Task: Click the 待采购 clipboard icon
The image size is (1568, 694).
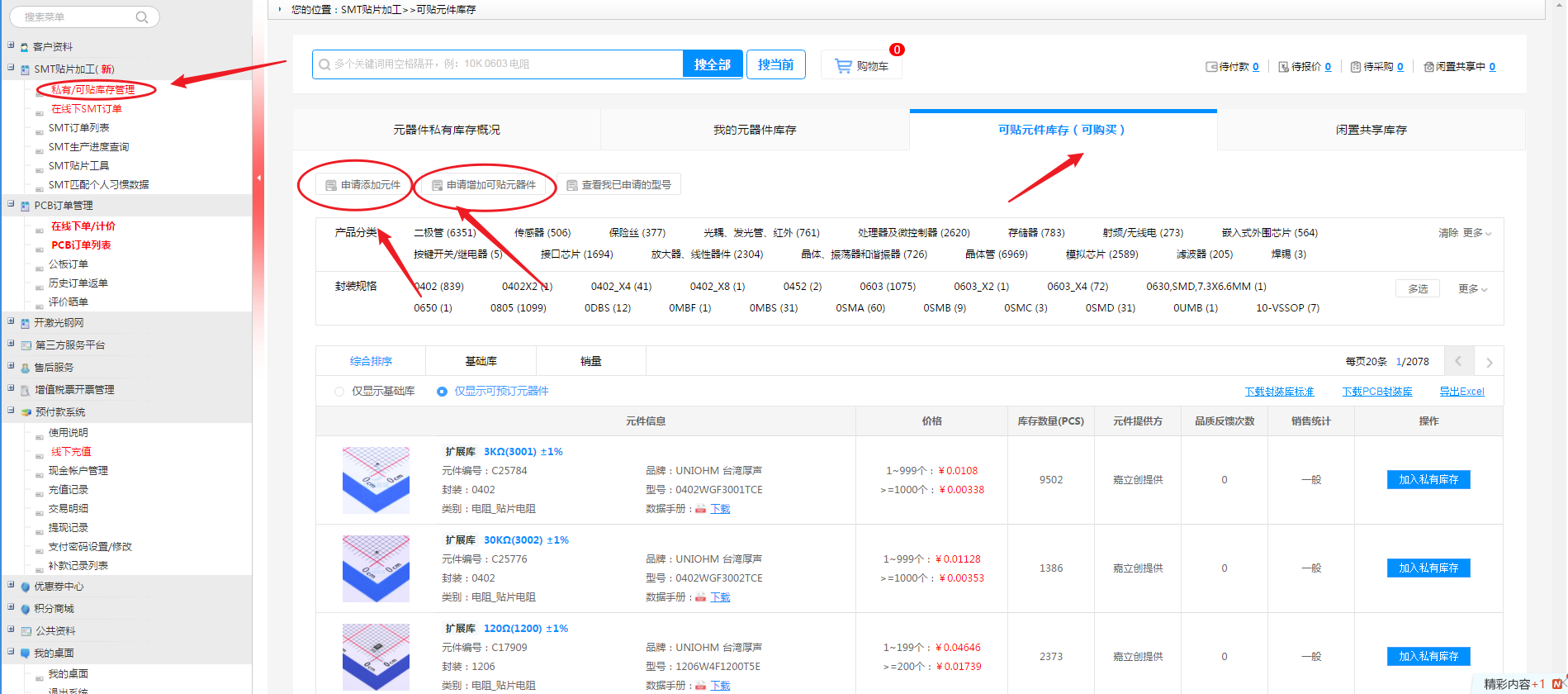Action: click(x=1355, y=67)
